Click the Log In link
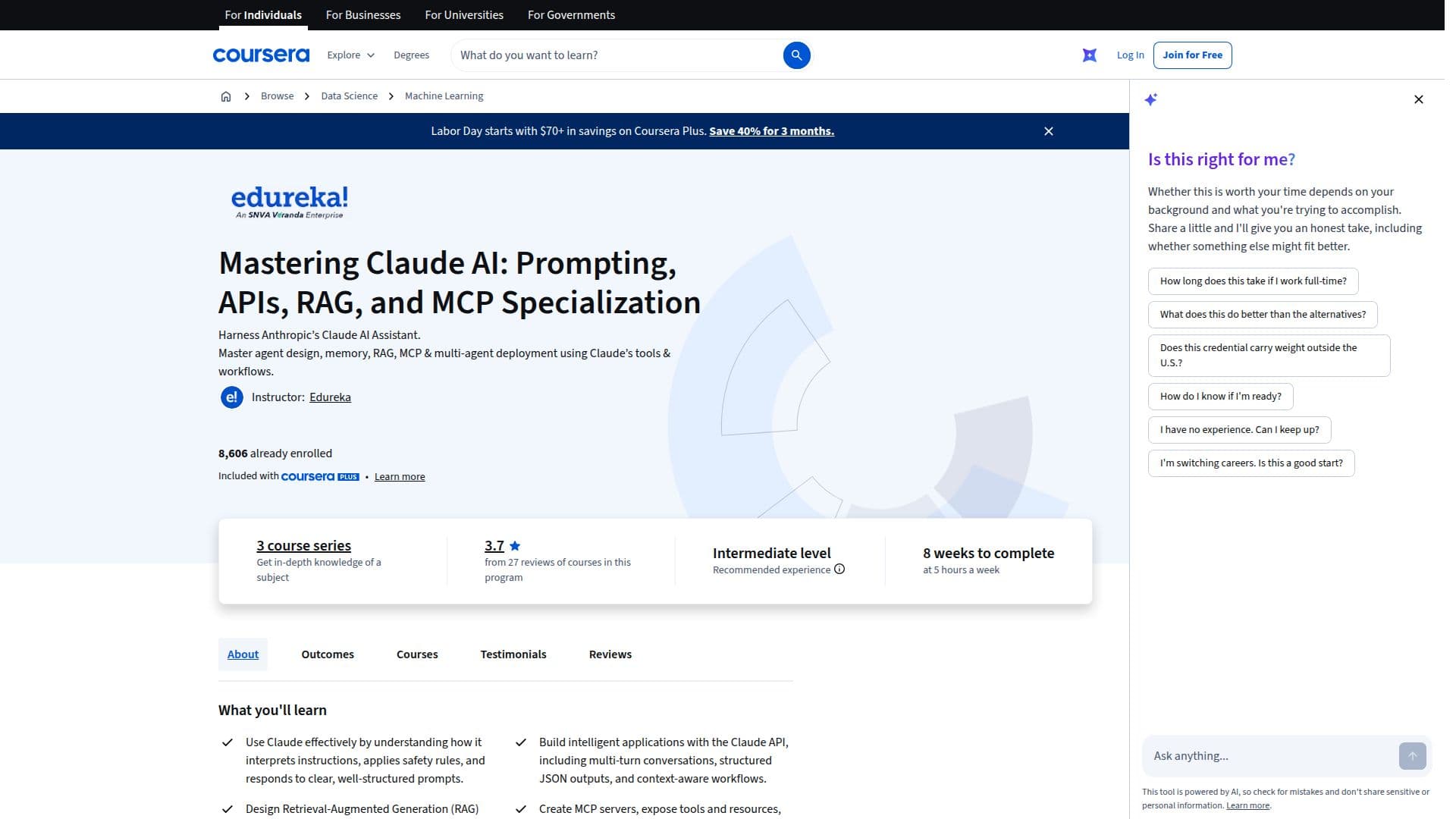1456x819 pixels. 1130,55
